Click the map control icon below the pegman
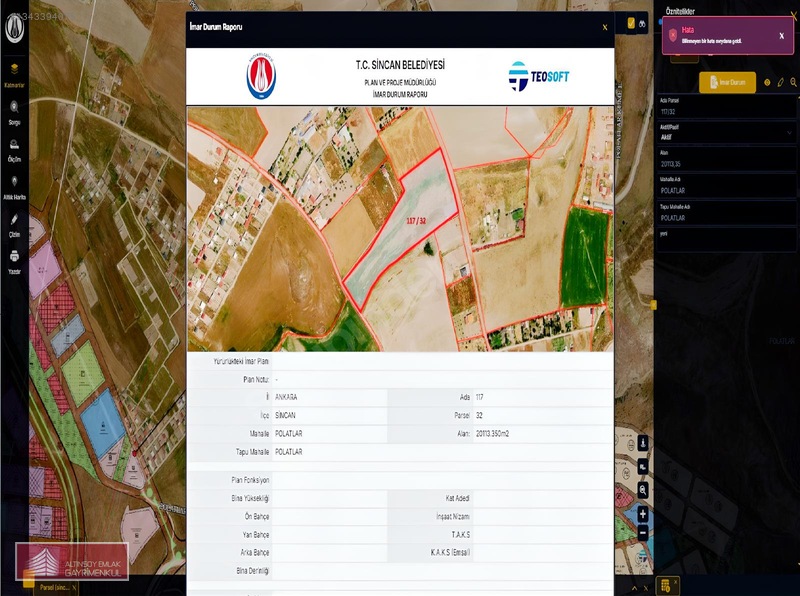 [x=643, y=466]
